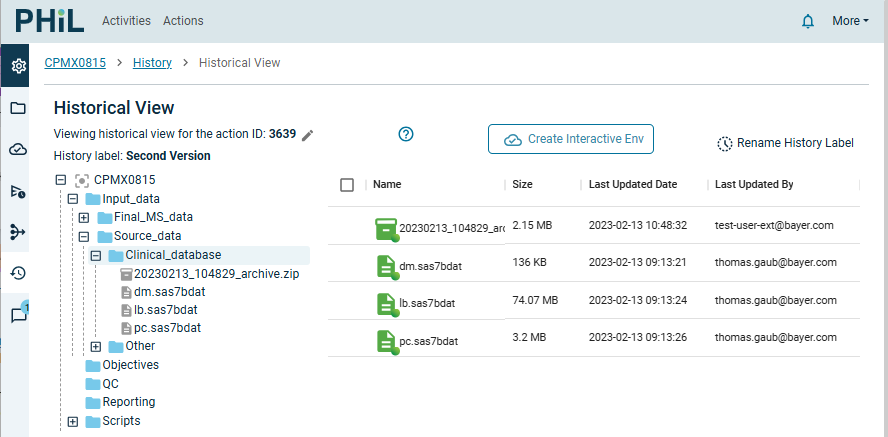The width and height of the screenshot is (888, 437).
Task: Click the history clock sidebar icon
Action: coord(18,273)
